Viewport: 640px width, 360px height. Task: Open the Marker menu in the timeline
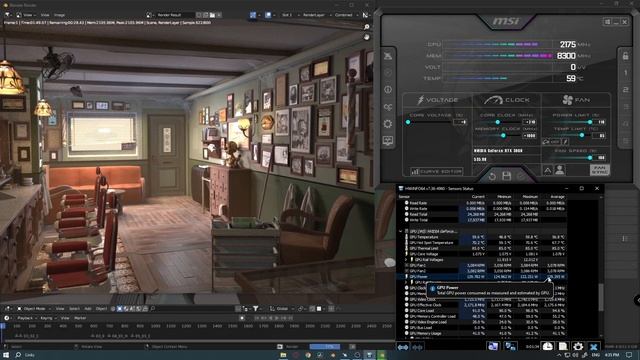(x=80, y=318)
